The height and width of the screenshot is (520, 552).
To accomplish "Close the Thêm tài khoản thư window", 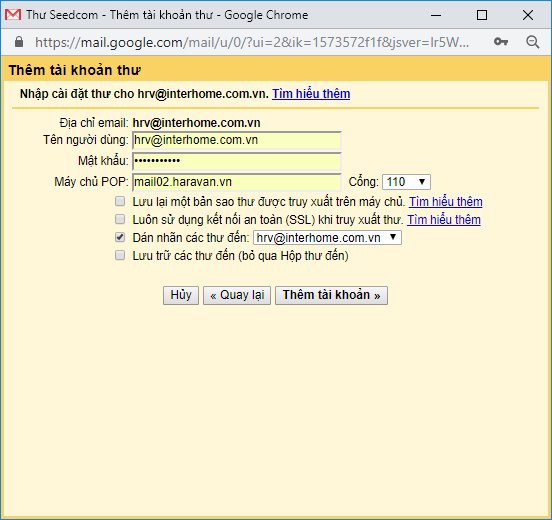I will tap(528, 15).
